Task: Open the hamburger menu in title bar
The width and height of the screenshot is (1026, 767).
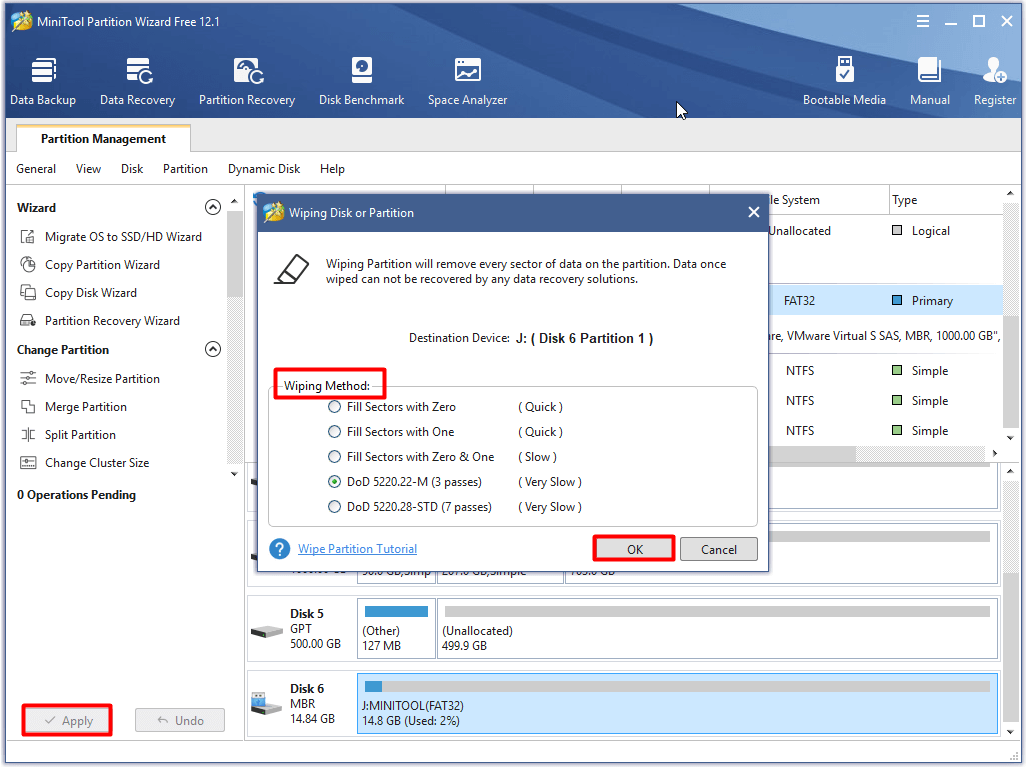Action: 923,22
